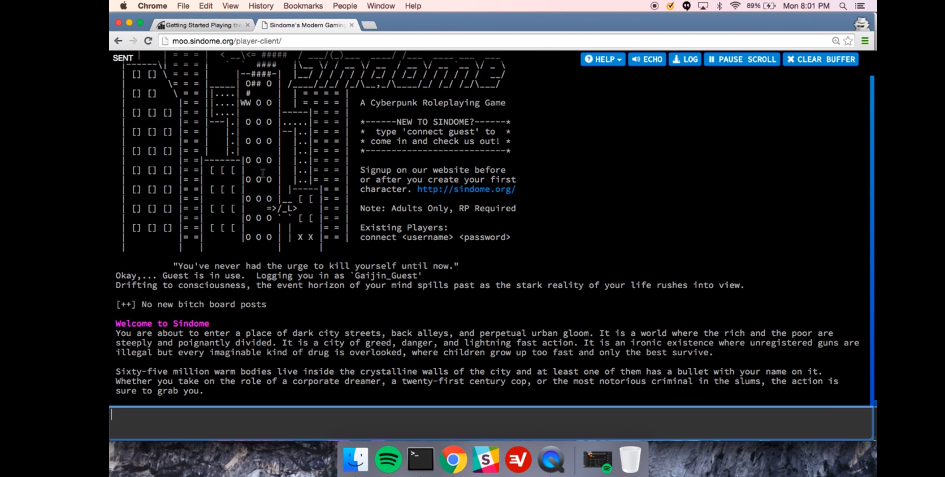This screenshot has height=477, width=945.
Task: Click the zoom magnifier in address bar
Action: [x=836, y=41]
